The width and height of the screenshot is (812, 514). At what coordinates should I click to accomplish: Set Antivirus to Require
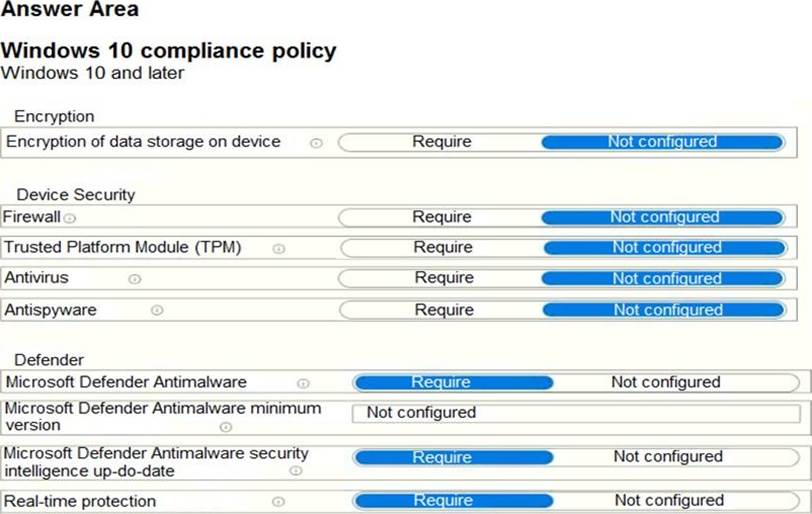443,278
